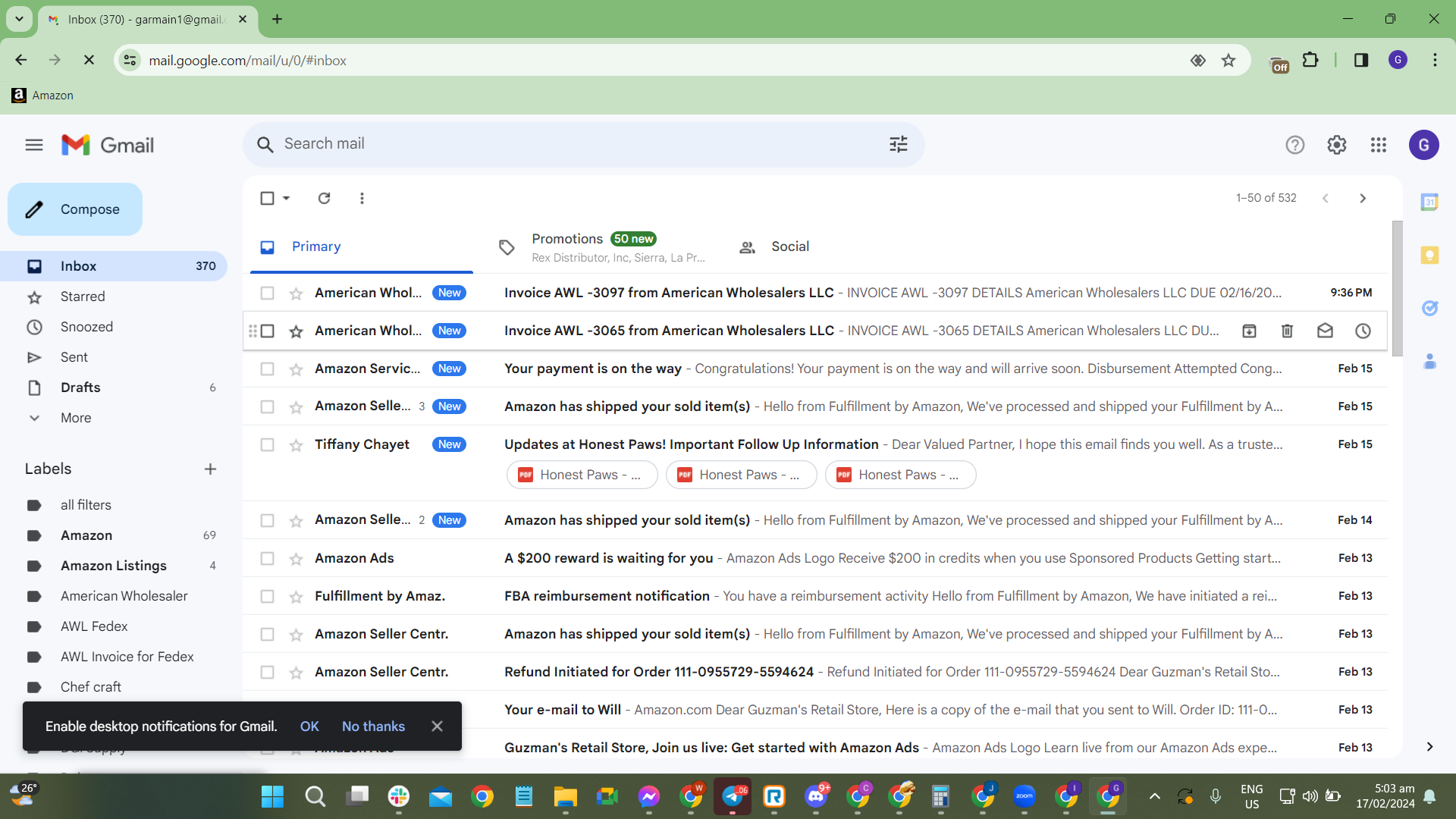
Task: Tick checkbox for Your payment is on the way email
Action: 267,369
